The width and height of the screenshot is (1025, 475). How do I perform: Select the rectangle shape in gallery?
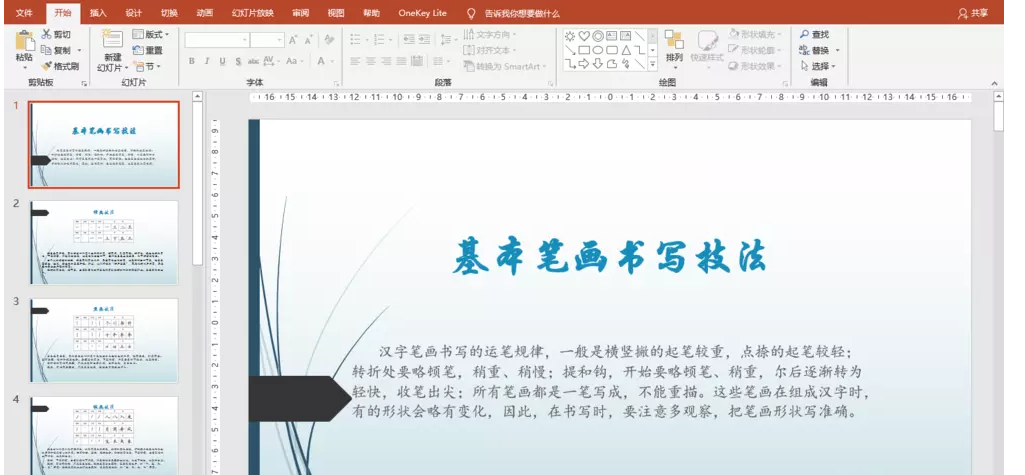point(584,50)
